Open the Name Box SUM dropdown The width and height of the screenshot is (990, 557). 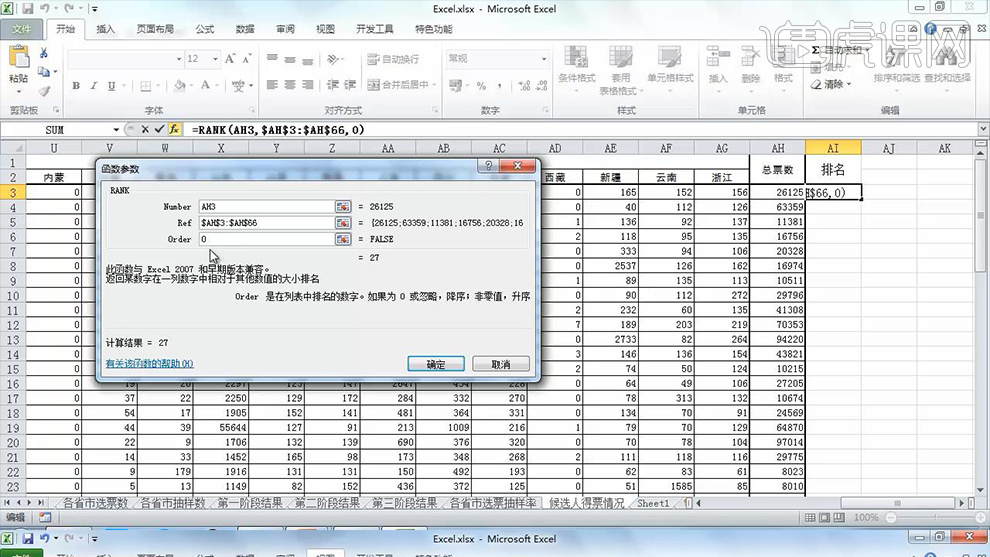coord(116,129)
